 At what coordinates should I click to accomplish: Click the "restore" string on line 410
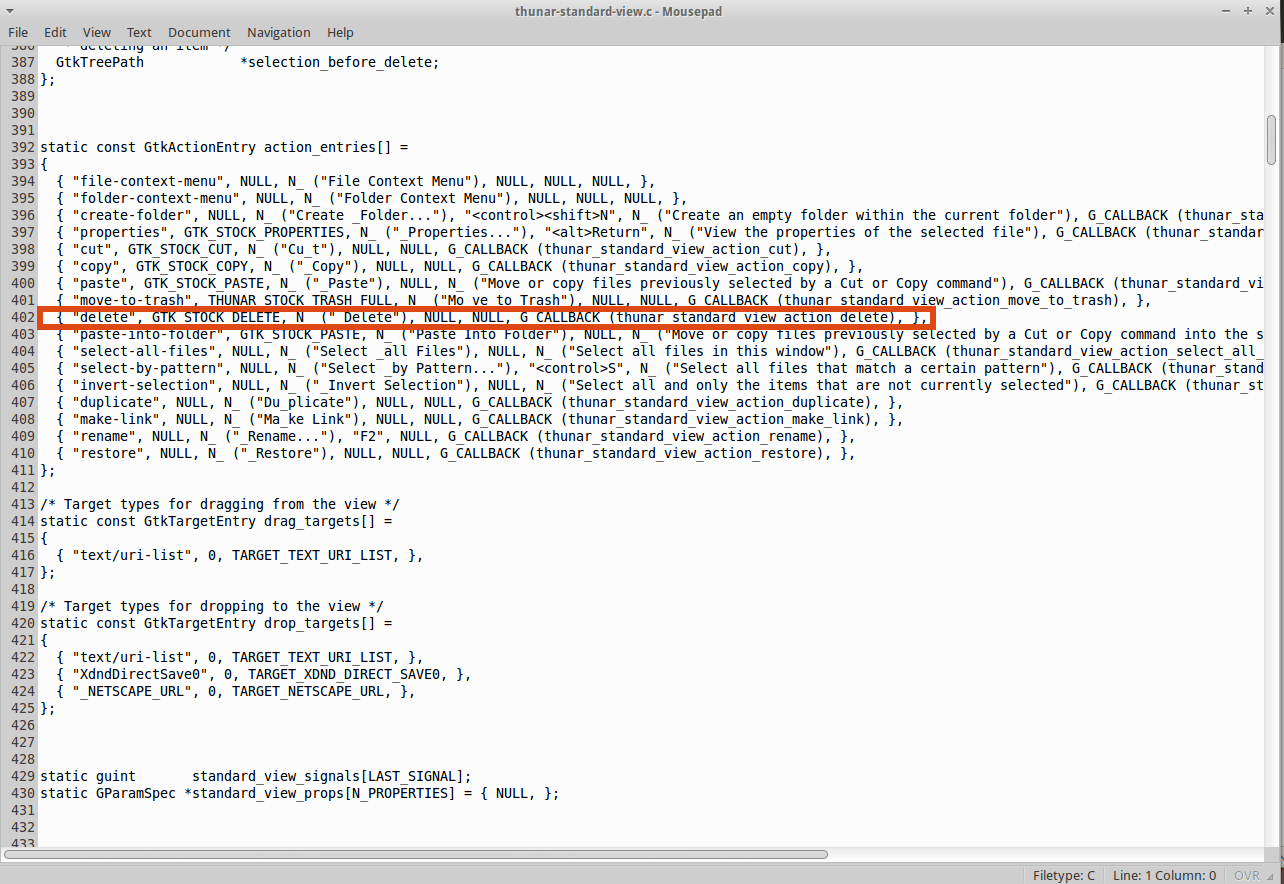[x=108, y=453]
